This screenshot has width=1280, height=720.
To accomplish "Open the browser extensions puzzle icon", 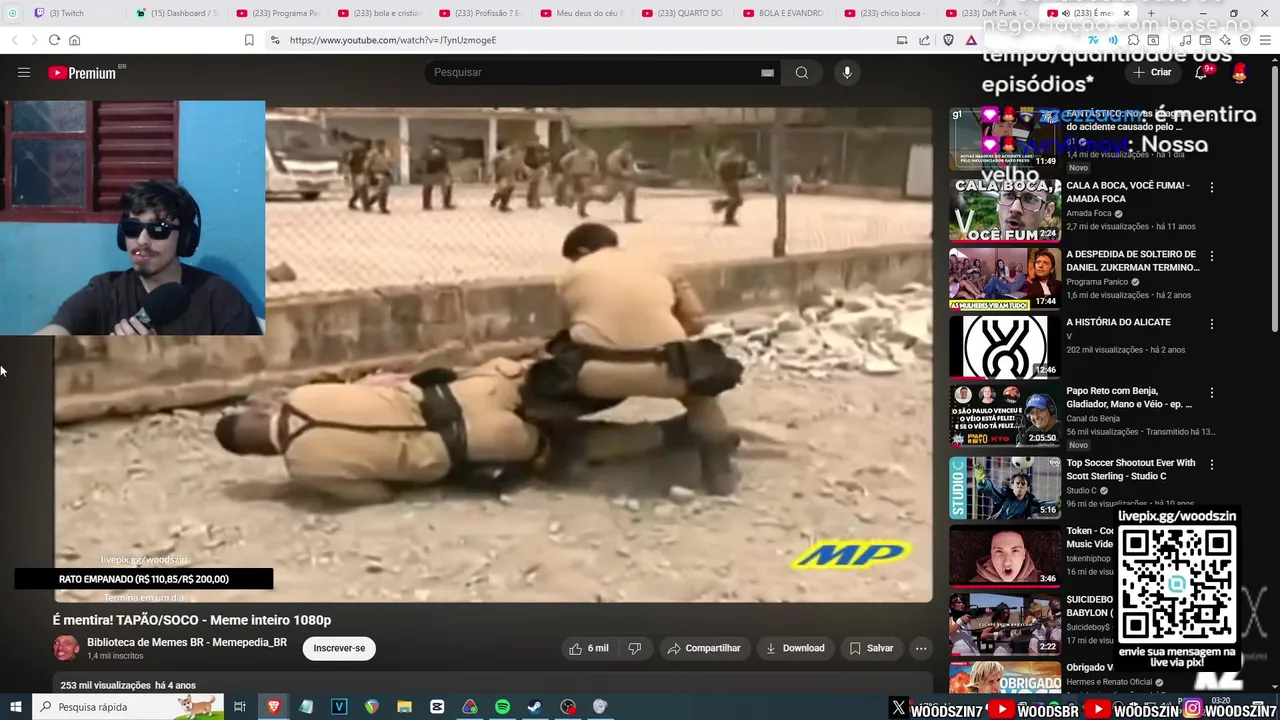I will point(1133,40).
